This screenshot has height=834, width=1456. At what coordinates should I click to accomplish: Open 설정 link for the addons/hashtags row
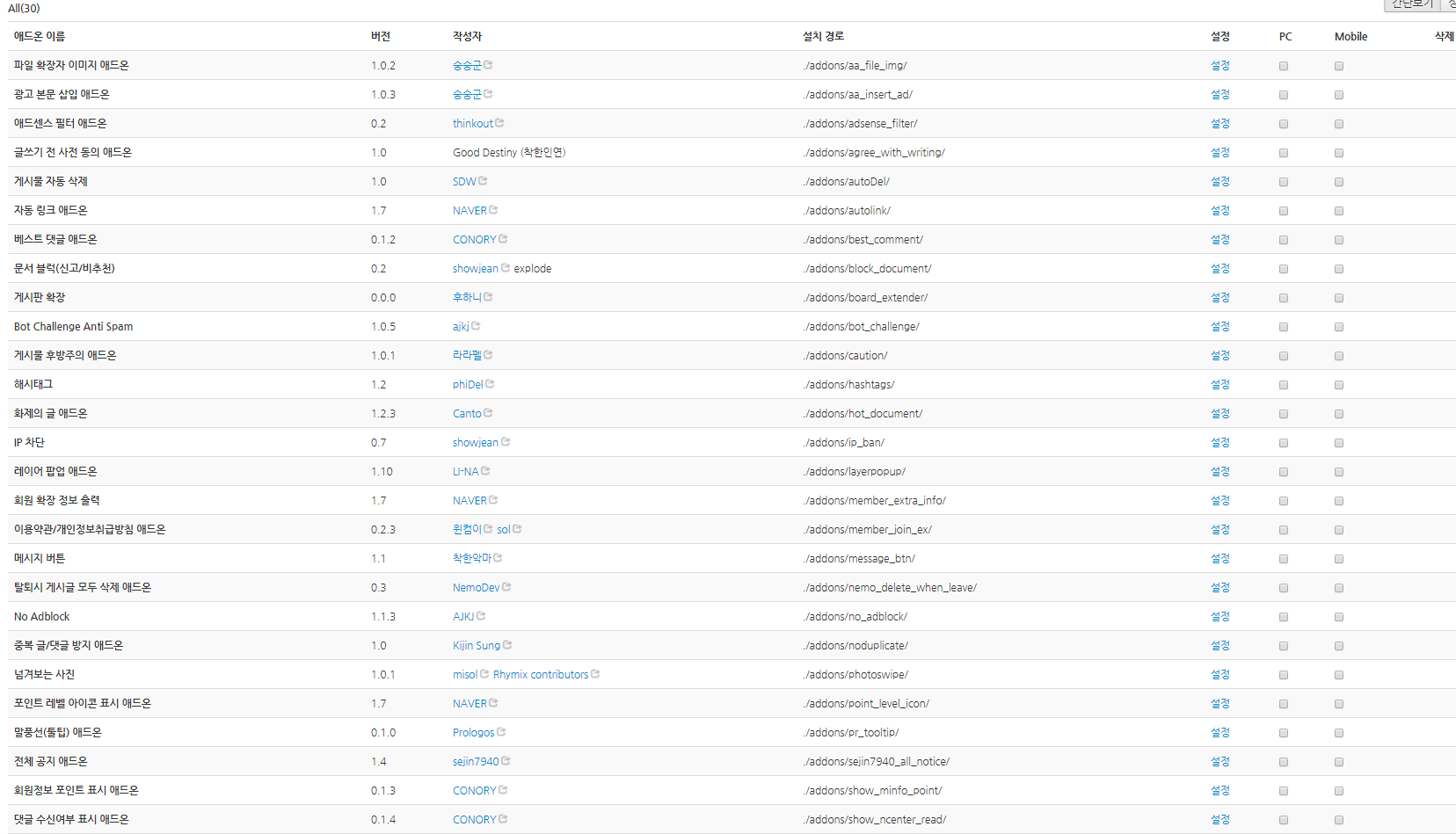tap(1219, 384)
